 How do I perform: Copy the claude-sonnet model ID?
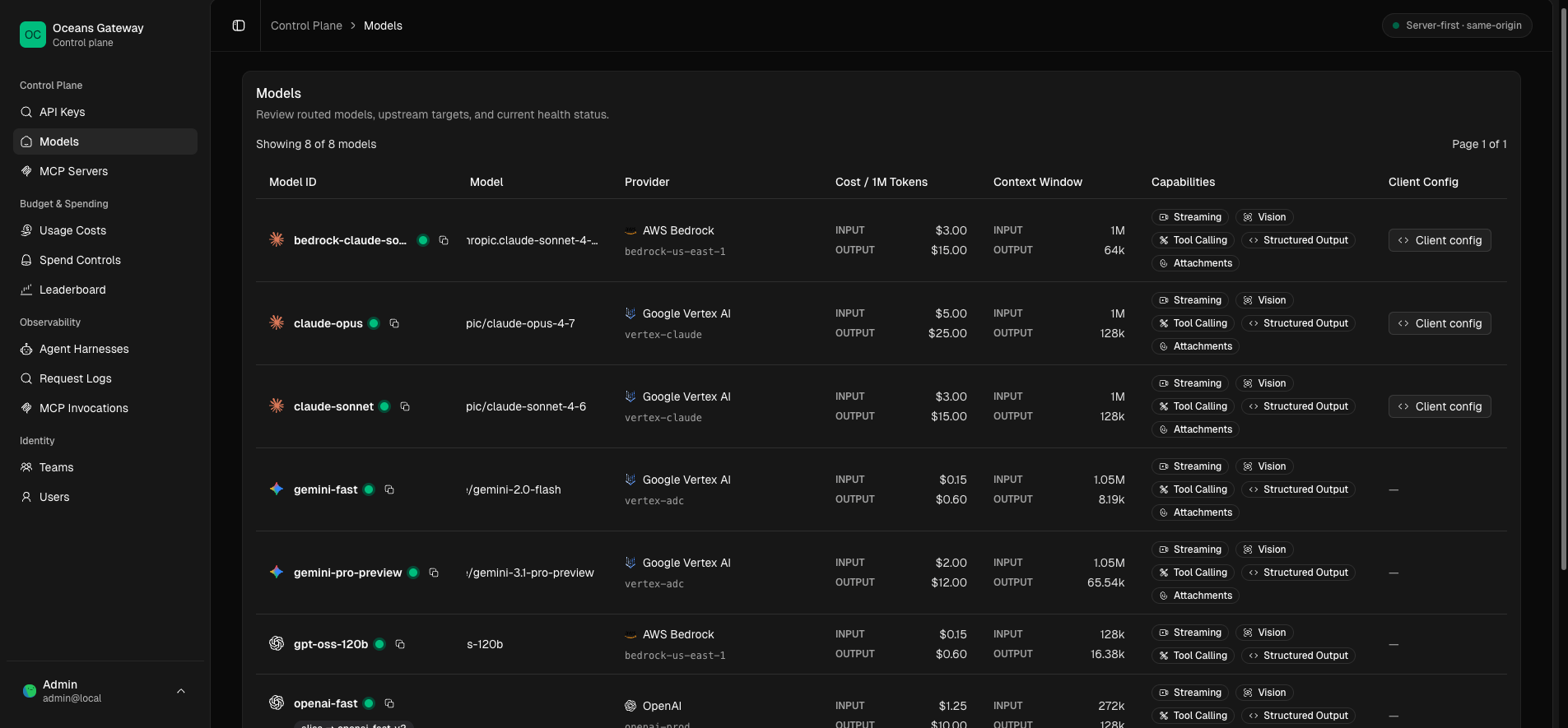tap(405, 406)
